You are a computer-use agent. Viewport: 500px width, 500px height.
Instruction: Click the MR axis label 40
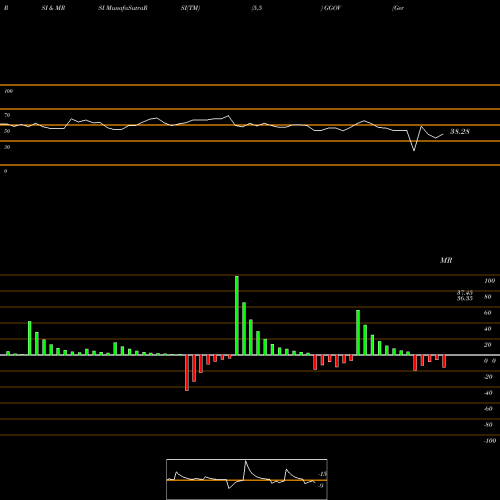pos(488,329)
